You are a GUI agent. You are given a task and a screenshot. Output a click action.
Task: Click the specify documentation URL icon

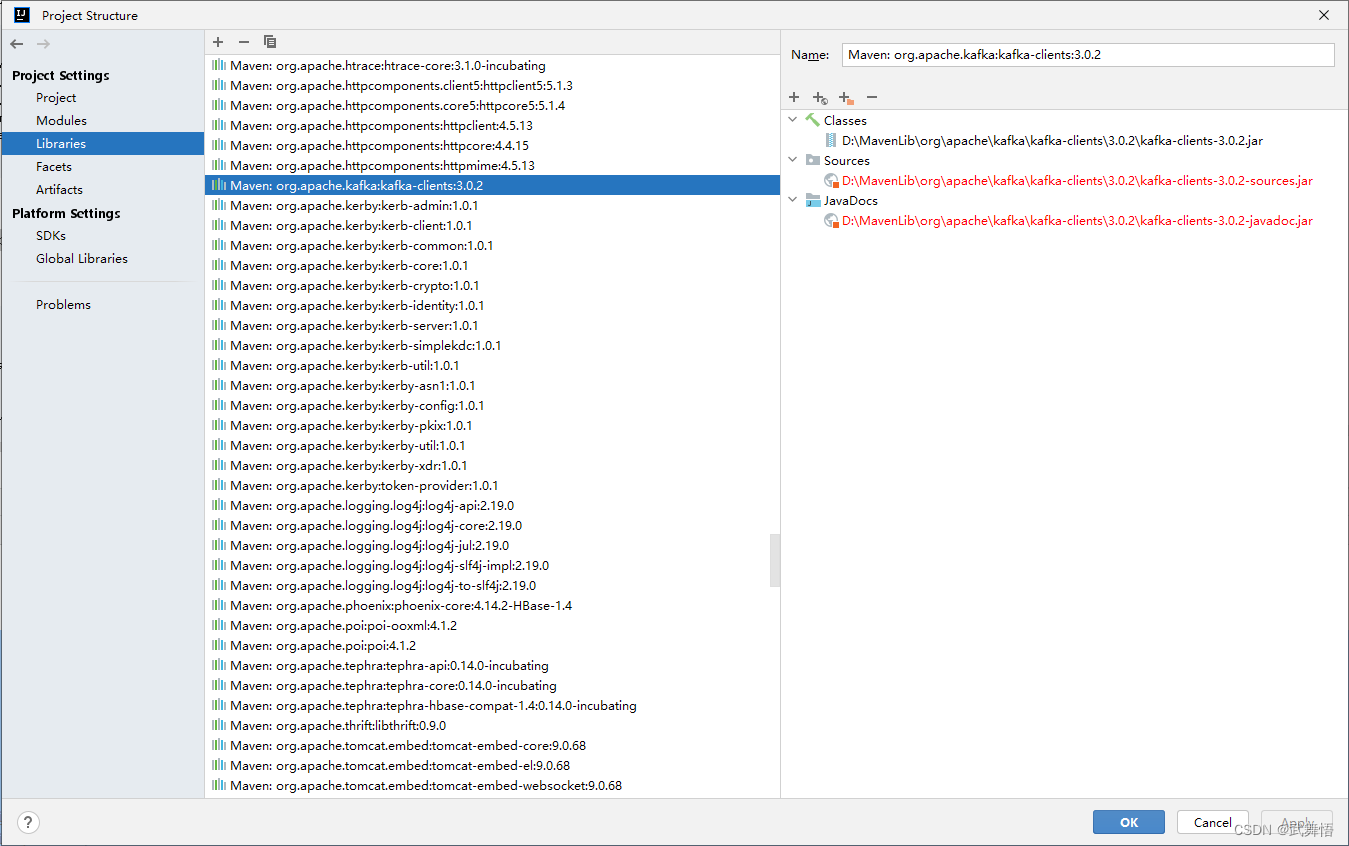[820, 97]
